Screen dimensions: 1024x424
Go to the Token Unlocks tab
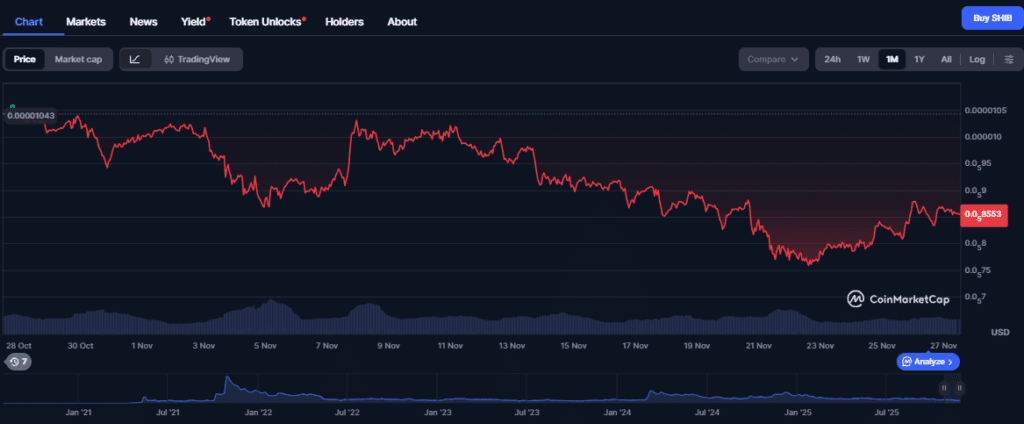coord(267,21)
